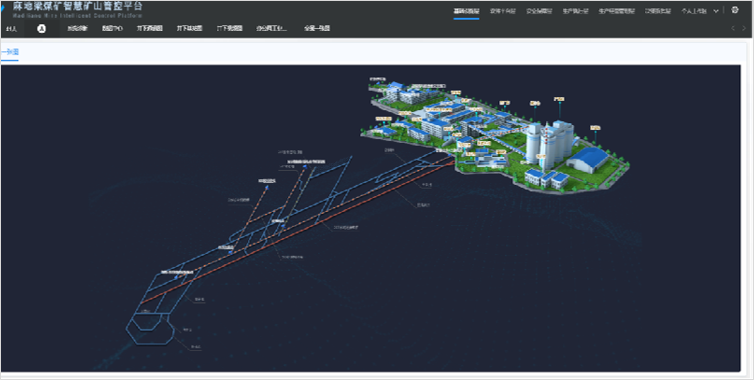Click the label above the blue-roofed warehouse
The image size is (754, 380).
coord(595,127)
